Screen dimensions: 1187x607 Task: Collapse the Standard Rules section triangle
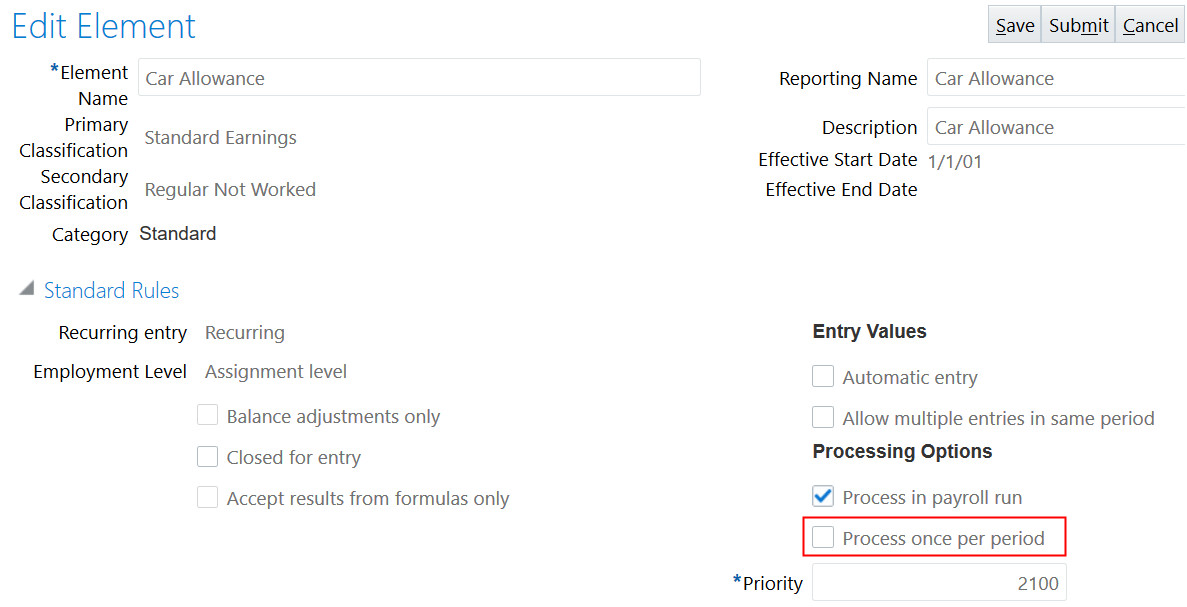coord(25,290)
